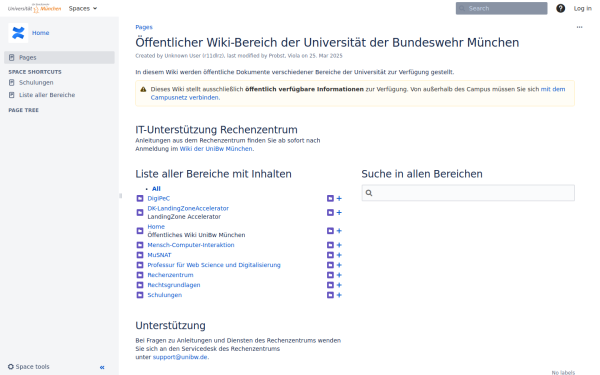Click the top Search field
Viewport: 600px width, 375px height.
[501, 8]
